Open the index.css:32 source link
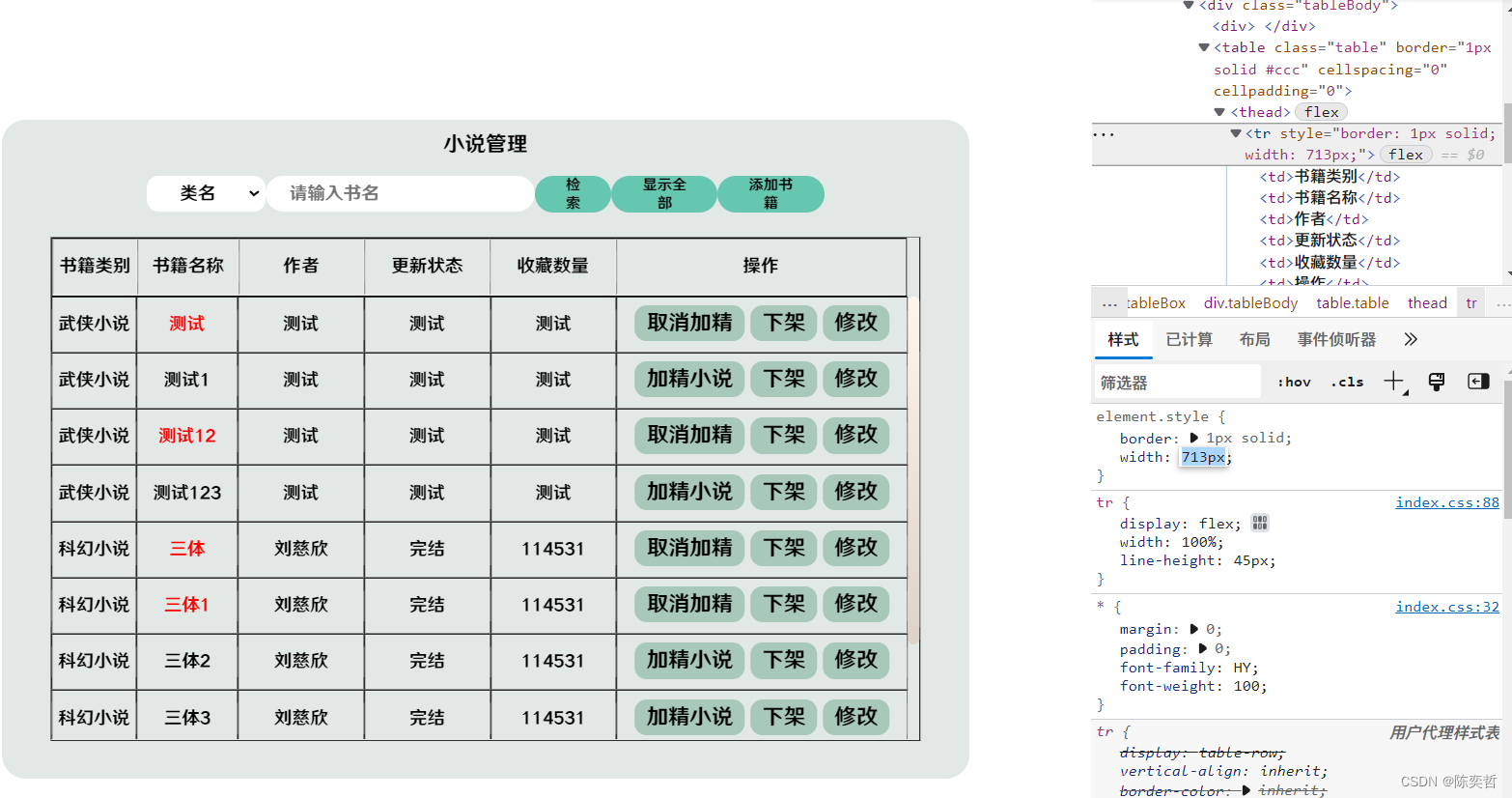Viewport: 1512px width, 798px height. tap(1447, 607)
